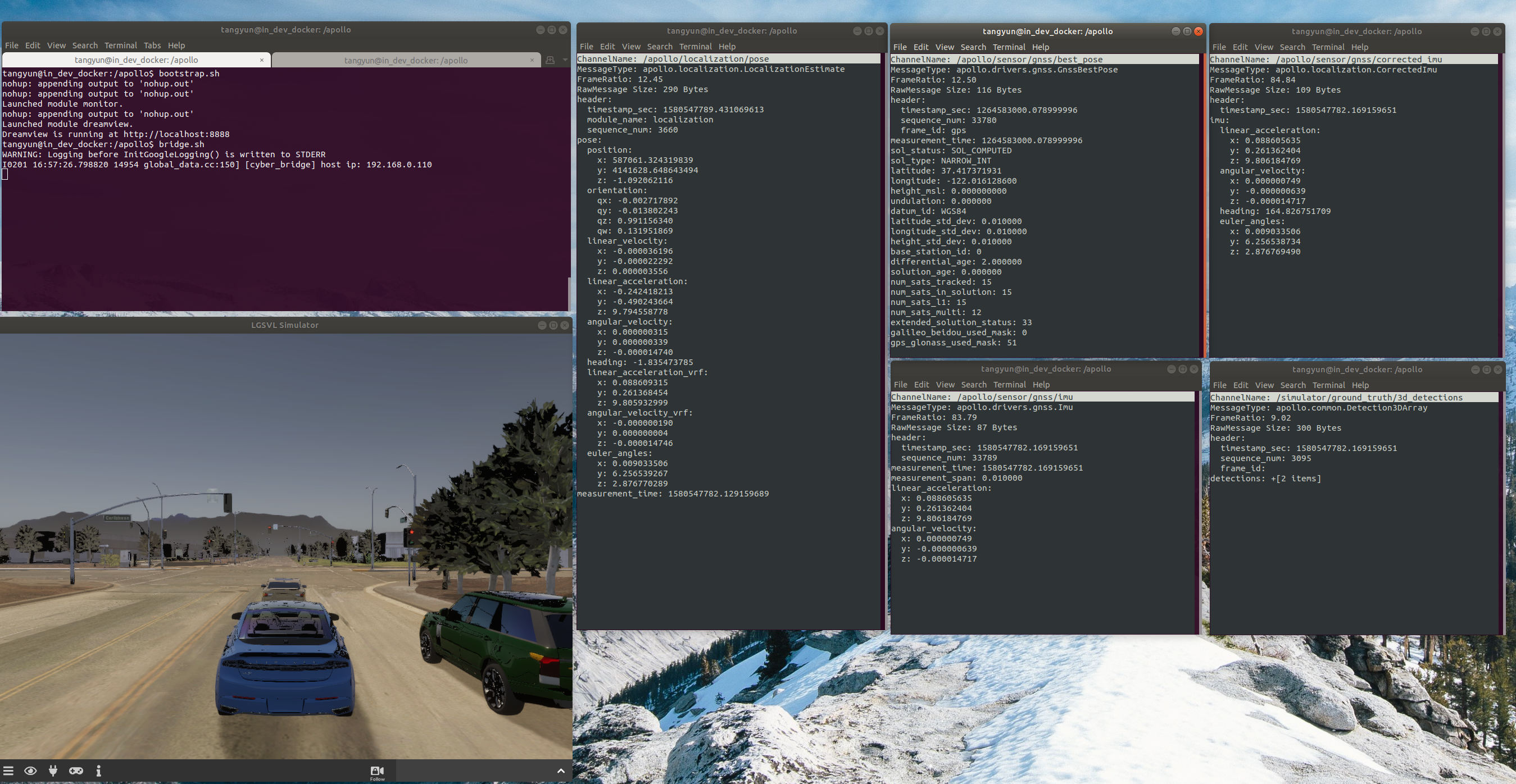Select ChannelName /apollo/sensor/gnss/imu line
The image size is (1516, 784).
[1042, 397]
